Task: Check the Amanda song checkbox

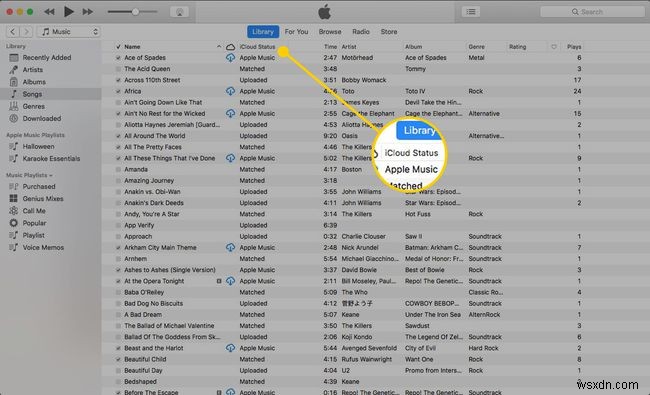Action: 118,170
